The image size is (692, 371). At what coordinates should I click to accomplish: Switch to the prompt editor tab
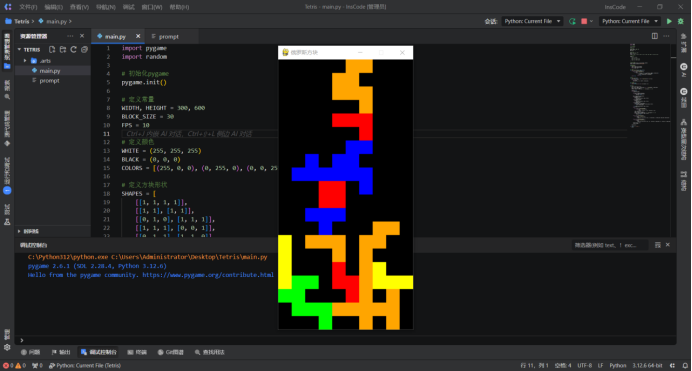169,37
